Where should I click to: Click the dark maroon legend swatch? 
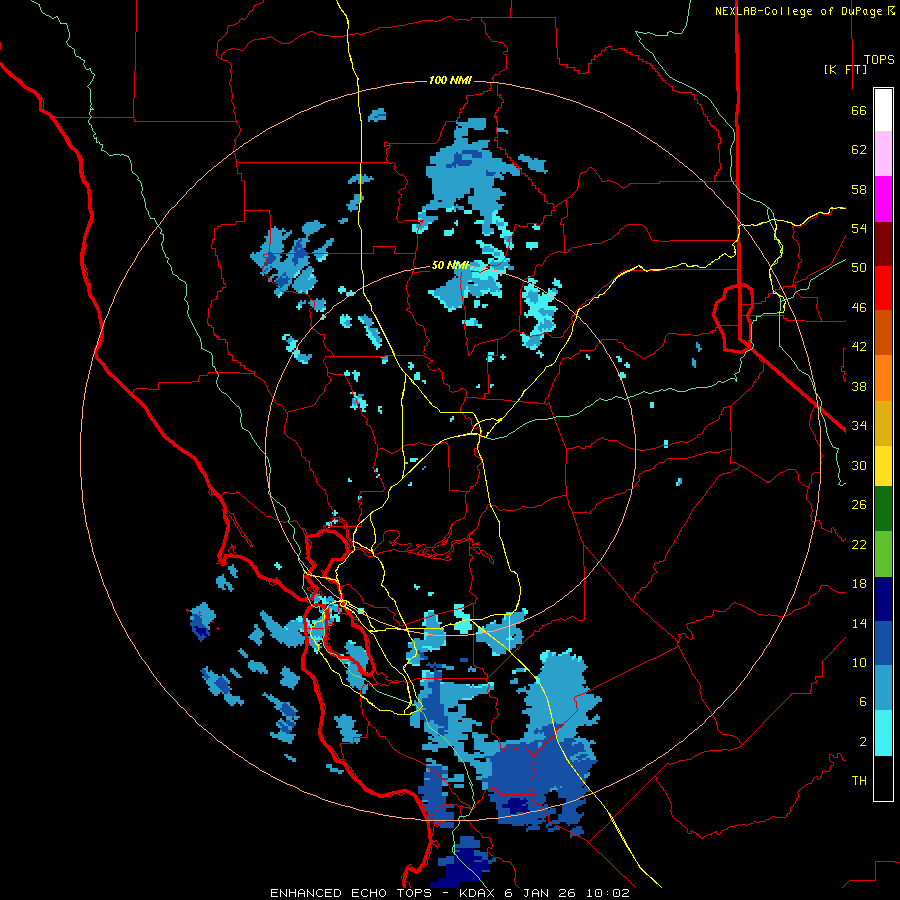(x=883, y=244)
